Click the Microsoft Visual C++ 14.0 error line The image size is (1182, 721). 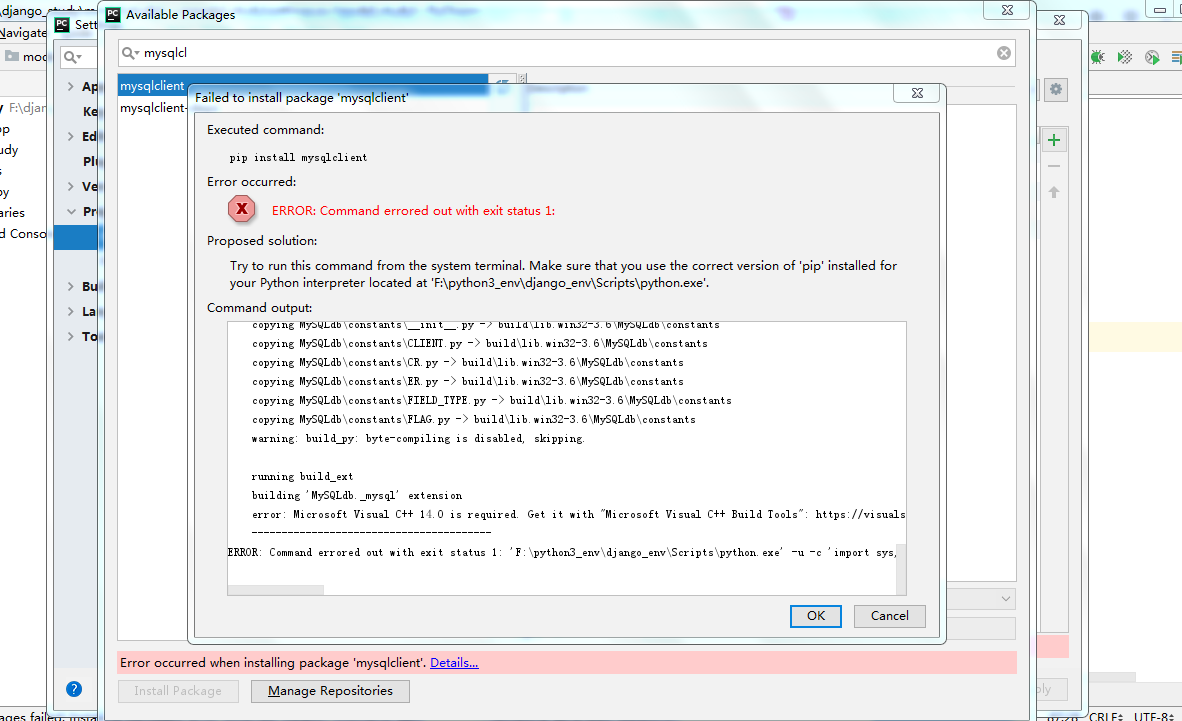click(578, 514)
